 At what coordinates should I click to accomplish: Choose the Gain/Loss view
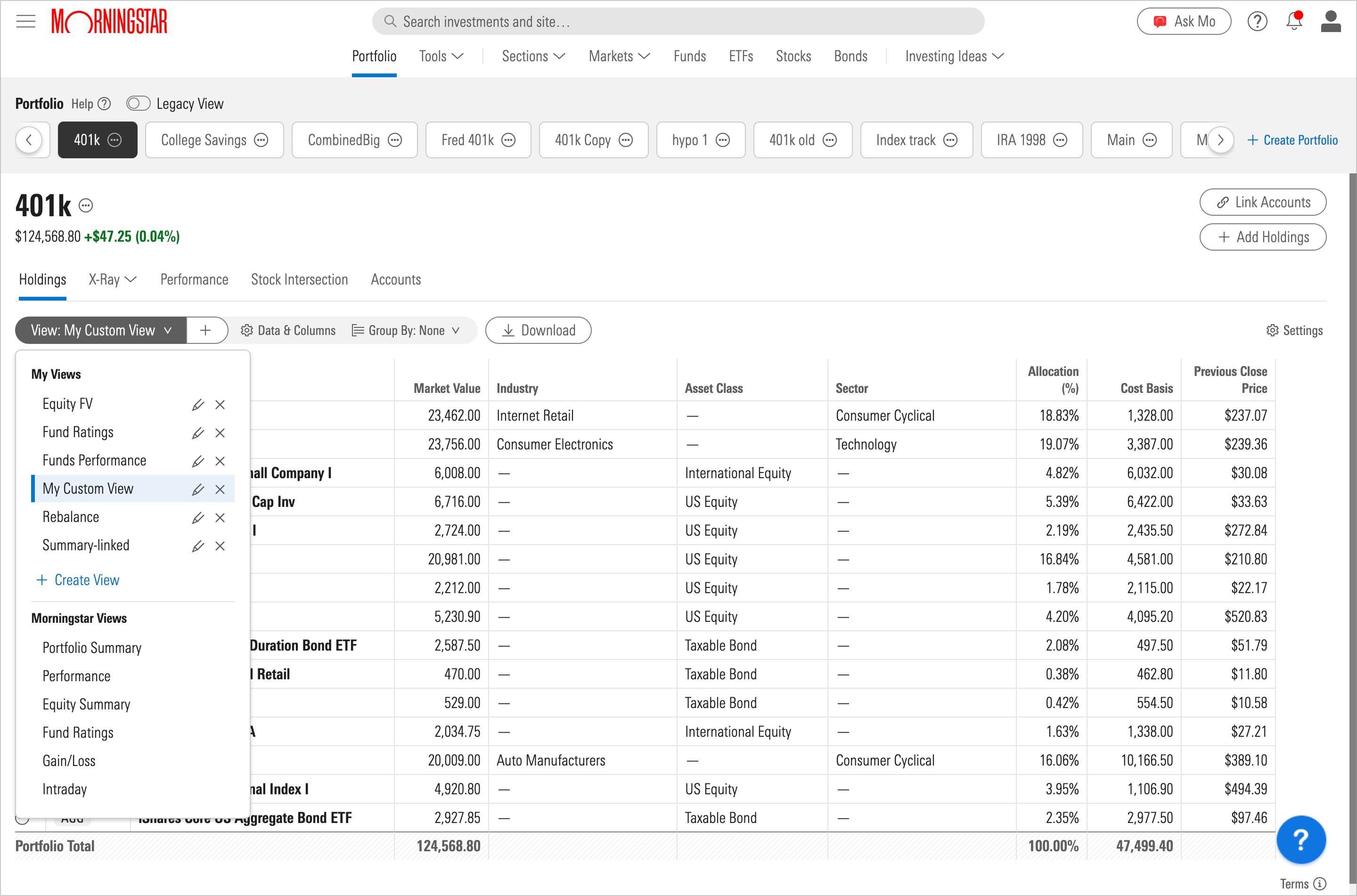69,761
